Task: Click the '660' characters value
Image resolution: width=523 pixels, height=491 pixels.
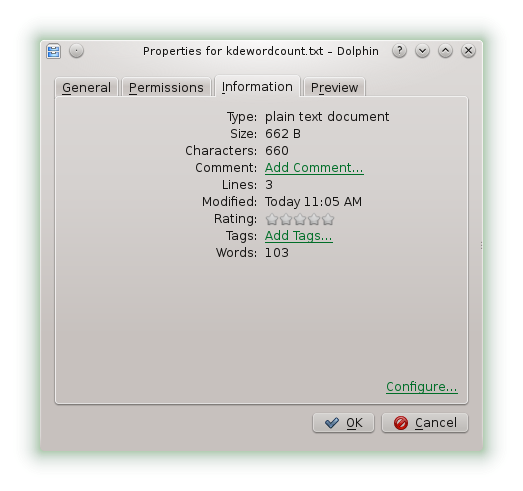Action: coord(277,151)
